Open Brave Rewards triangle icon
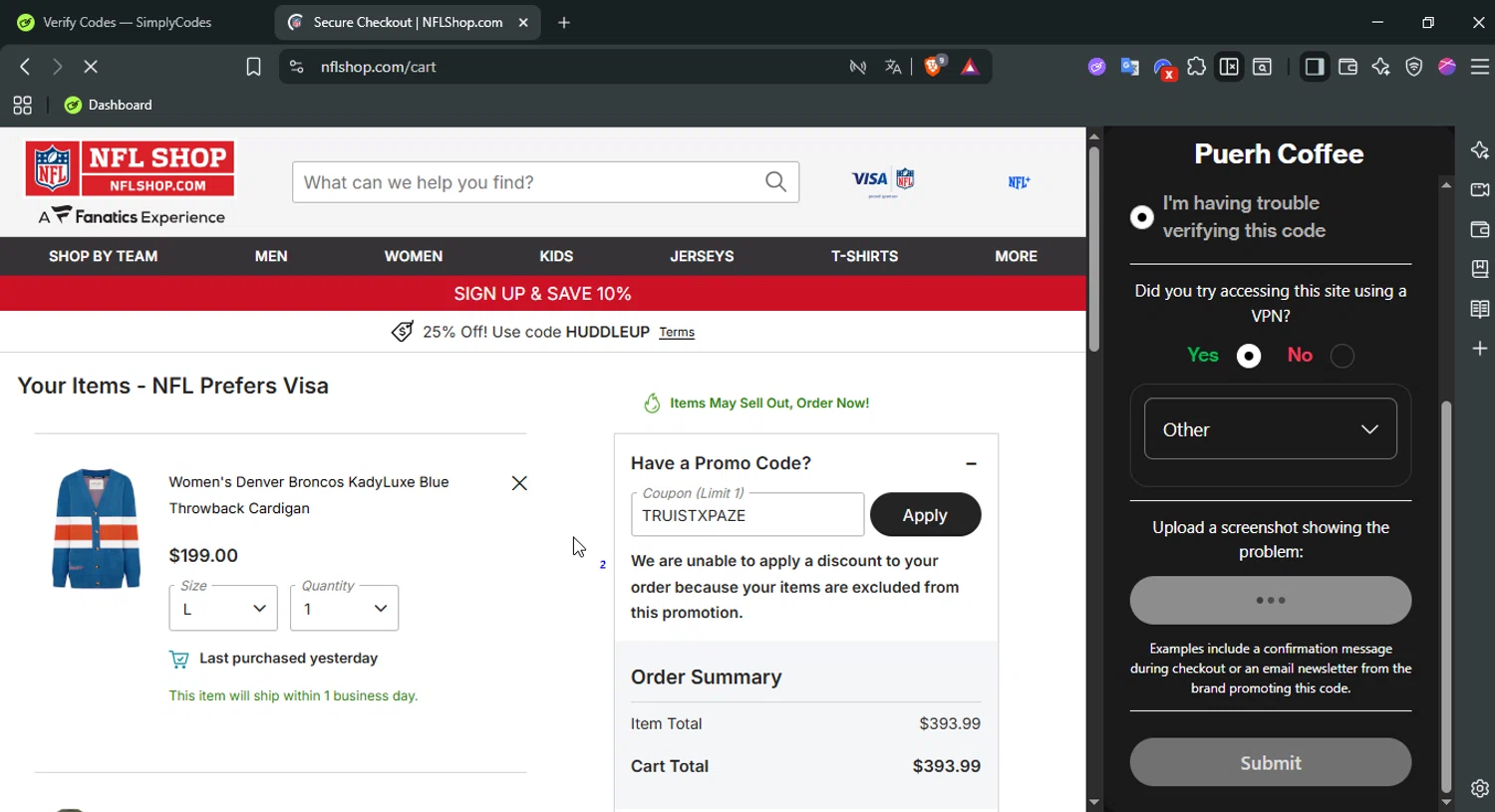Viewport: 1495px width, 812px height. [970, 67]
